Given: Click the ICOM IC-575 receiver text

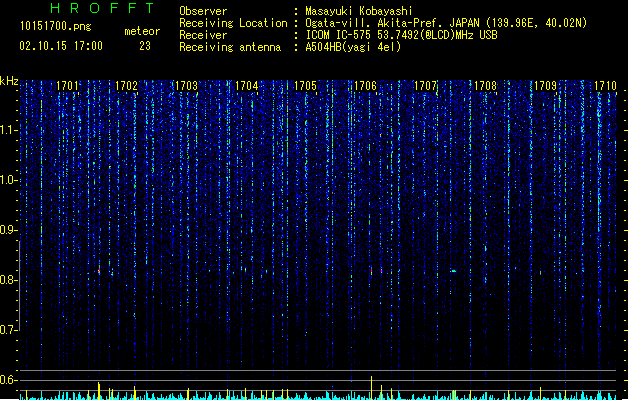Looking at the screenshot, I should click(401, 35).
